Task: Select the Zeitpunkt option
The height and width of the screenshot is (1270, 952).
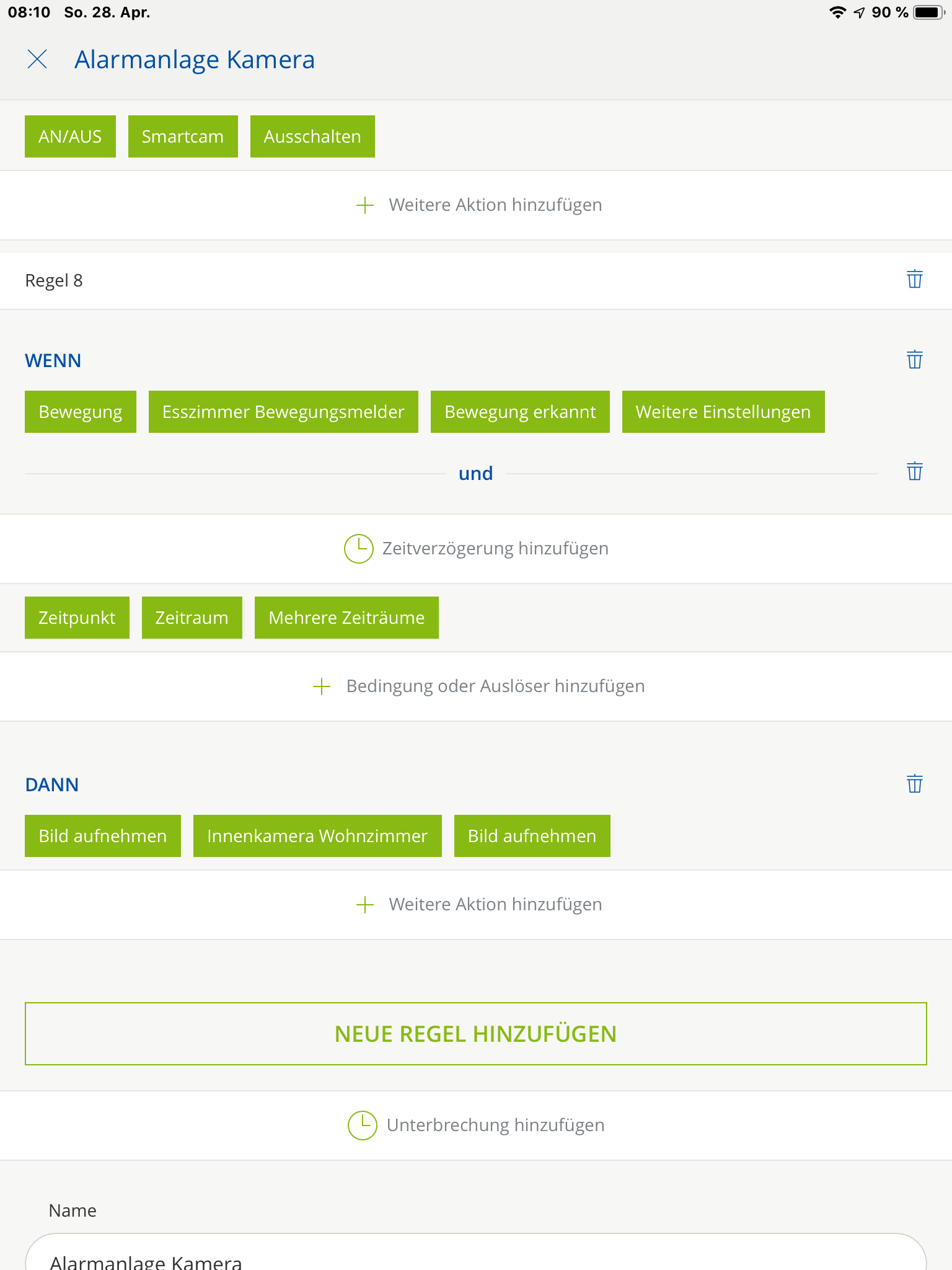Action: [77, 618]
